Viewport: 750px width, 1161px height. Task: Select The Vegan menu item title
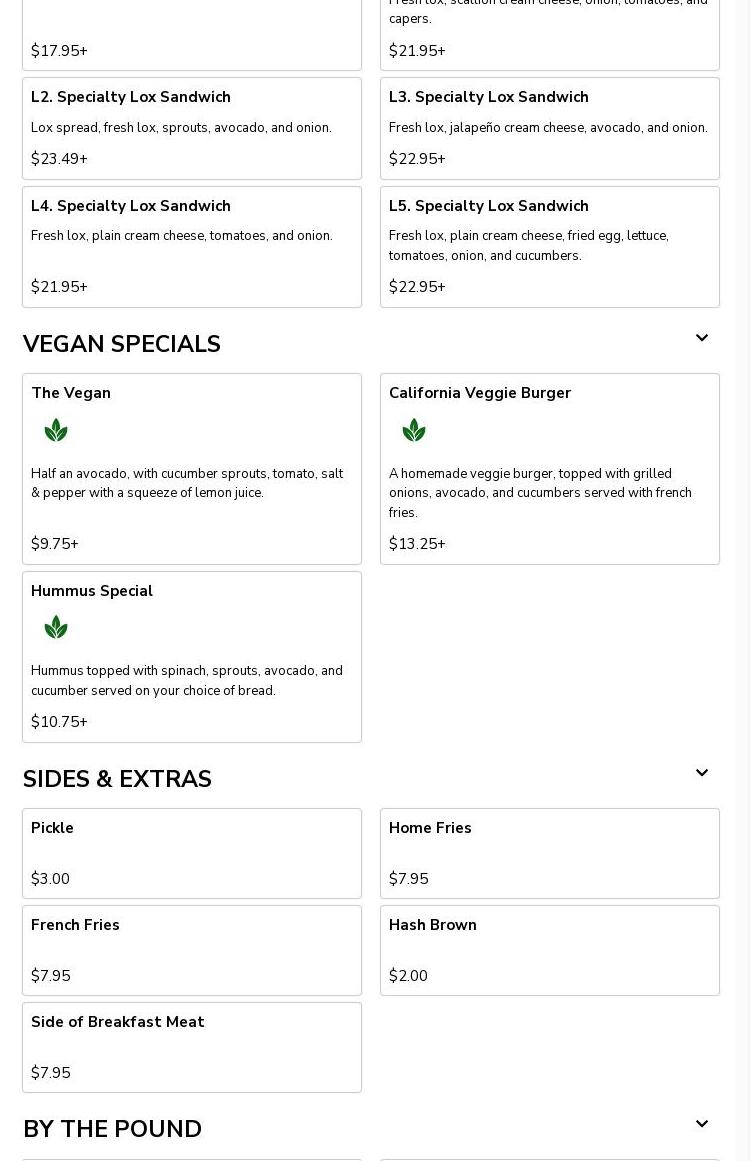pyautogui.click(x=71, y=393)
